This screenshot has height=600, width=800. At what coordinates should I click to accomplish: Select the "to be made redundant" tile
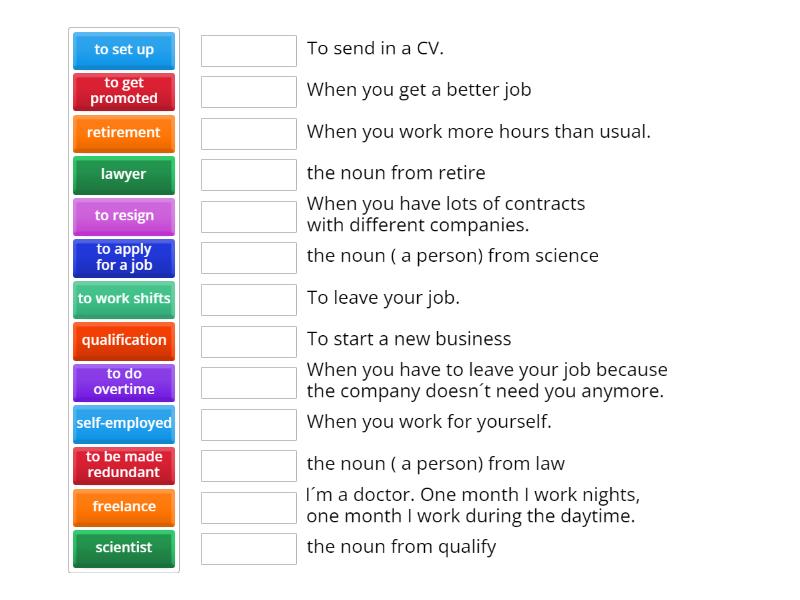(123, 465)
